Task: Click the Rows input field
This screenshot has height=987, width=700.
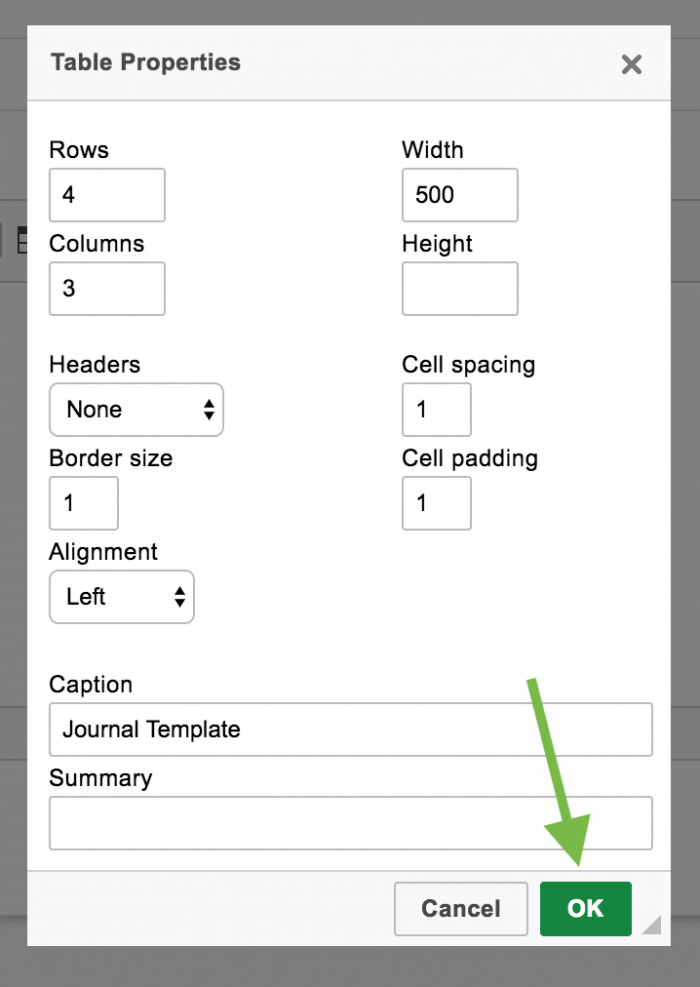Action: 108,195
